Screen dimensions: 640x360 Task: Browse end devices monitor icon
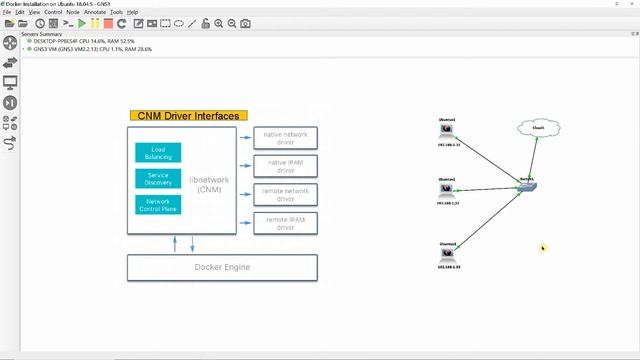pyautogui.click(x=10, y=82)
